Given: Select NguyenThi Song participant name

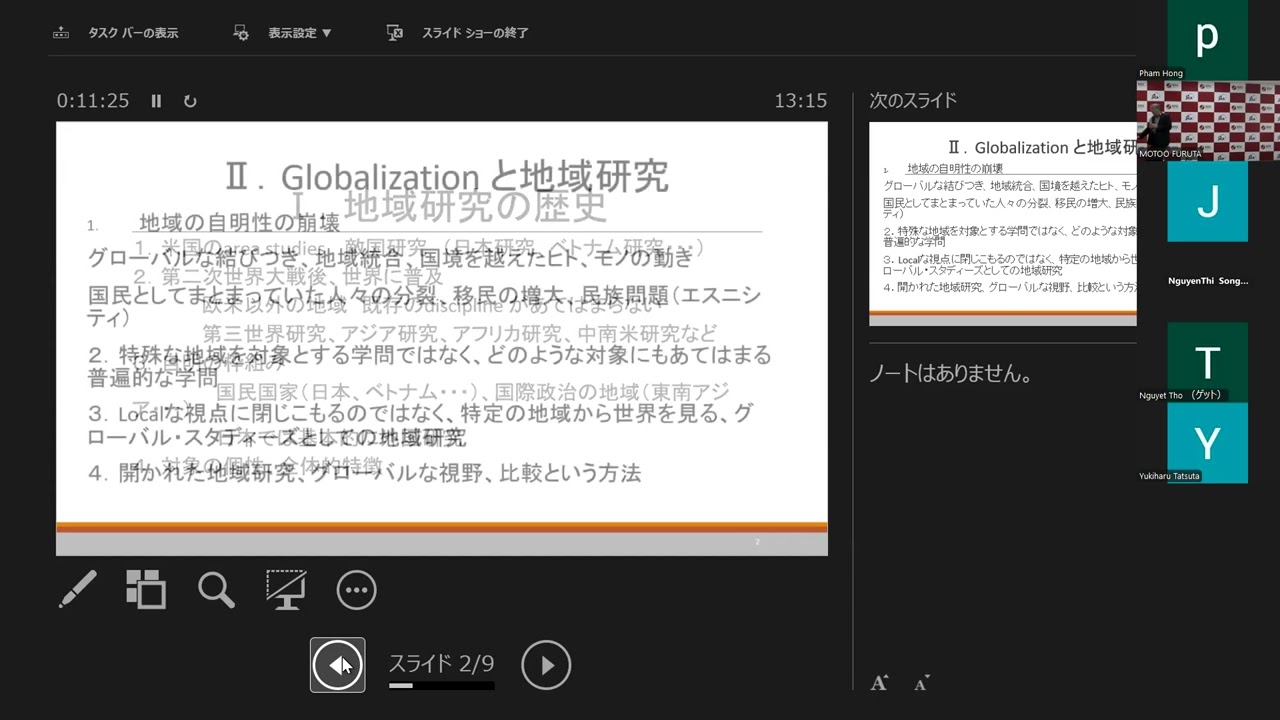Looking at the screenshot, I should [1208, 281].
